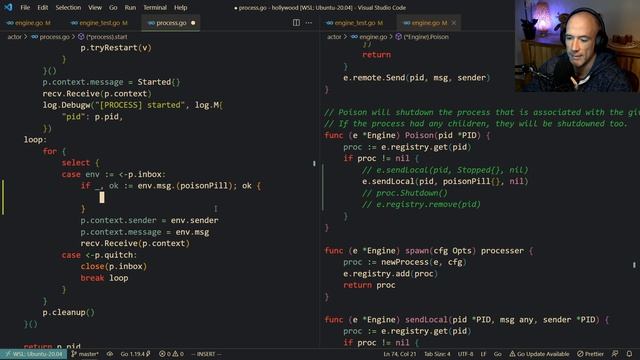Open notifications bell icon

(x=629, y=354)
